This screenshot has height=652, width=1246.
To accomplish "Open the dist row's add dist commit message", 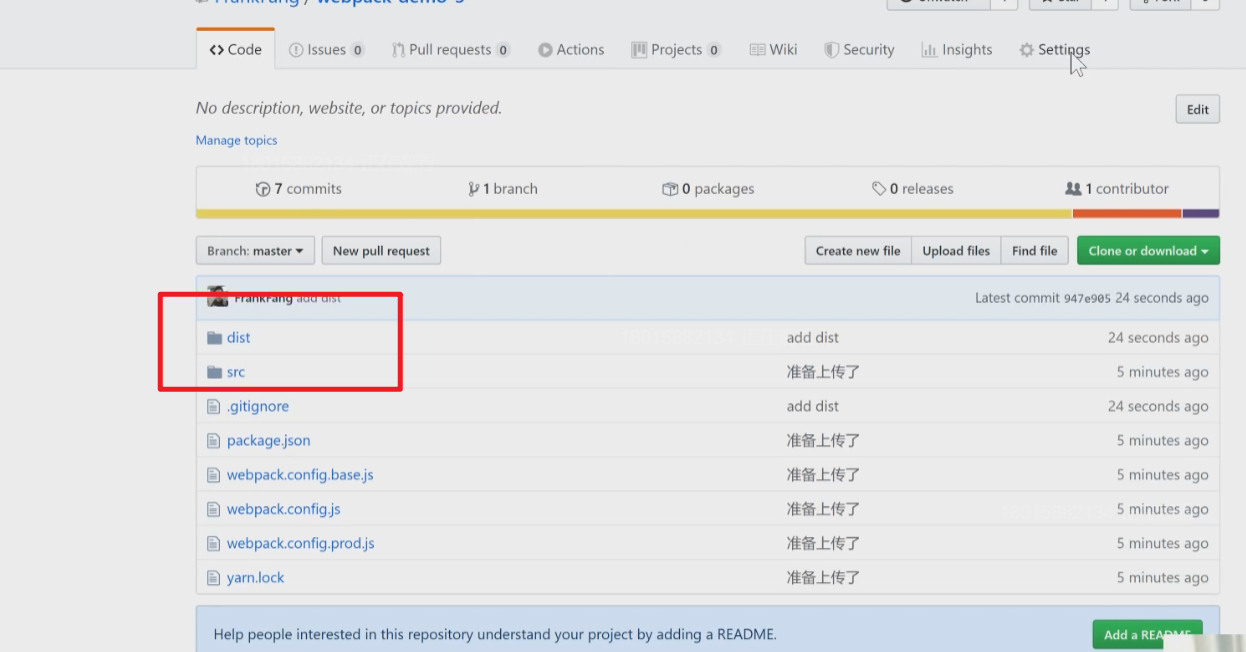I will tap(813, 338).
